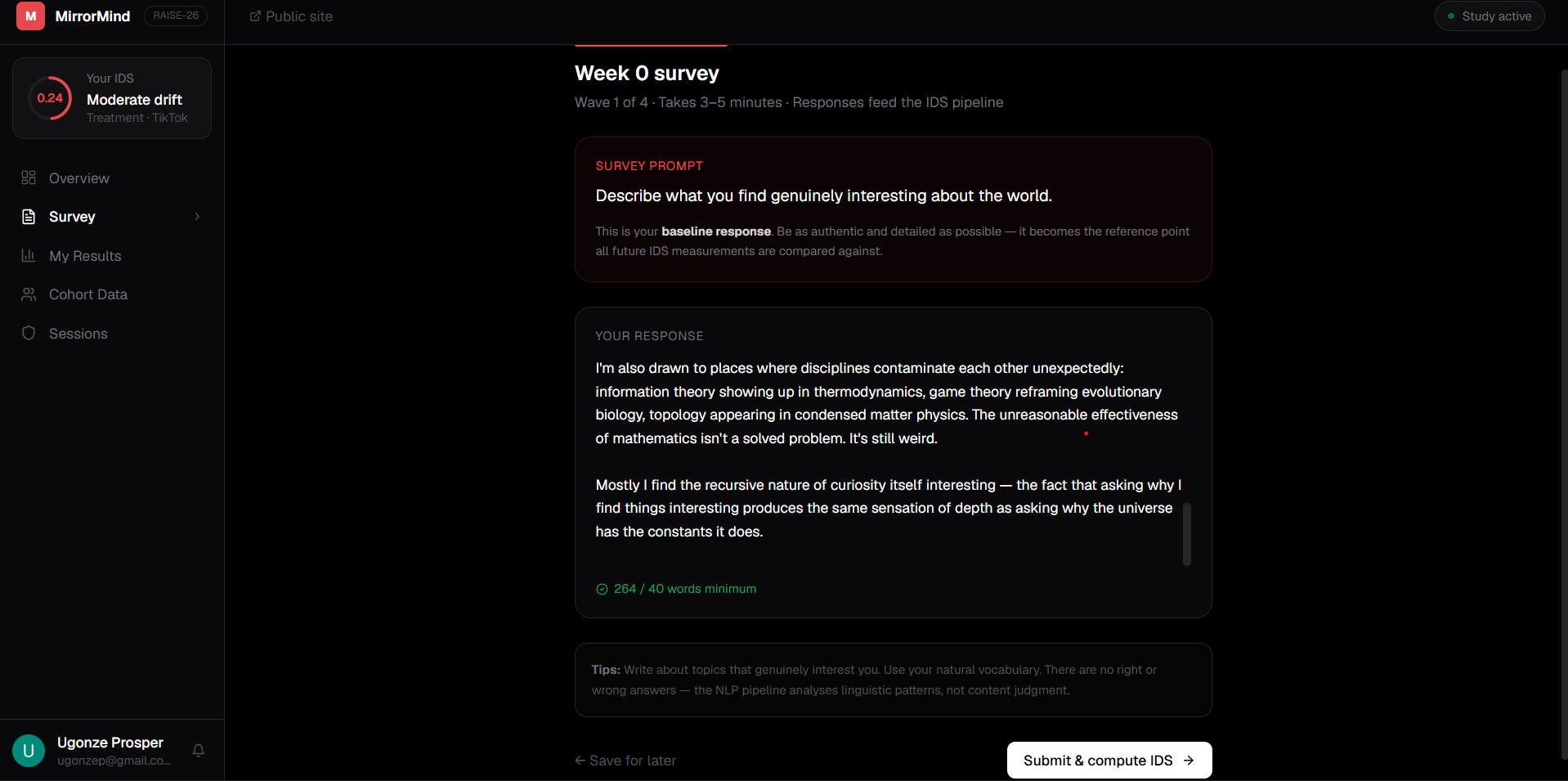Click Submit & compute IDS button
Image resolution: width=1568 pixels, height=781 pixels.
click(x=1109, y=761)
